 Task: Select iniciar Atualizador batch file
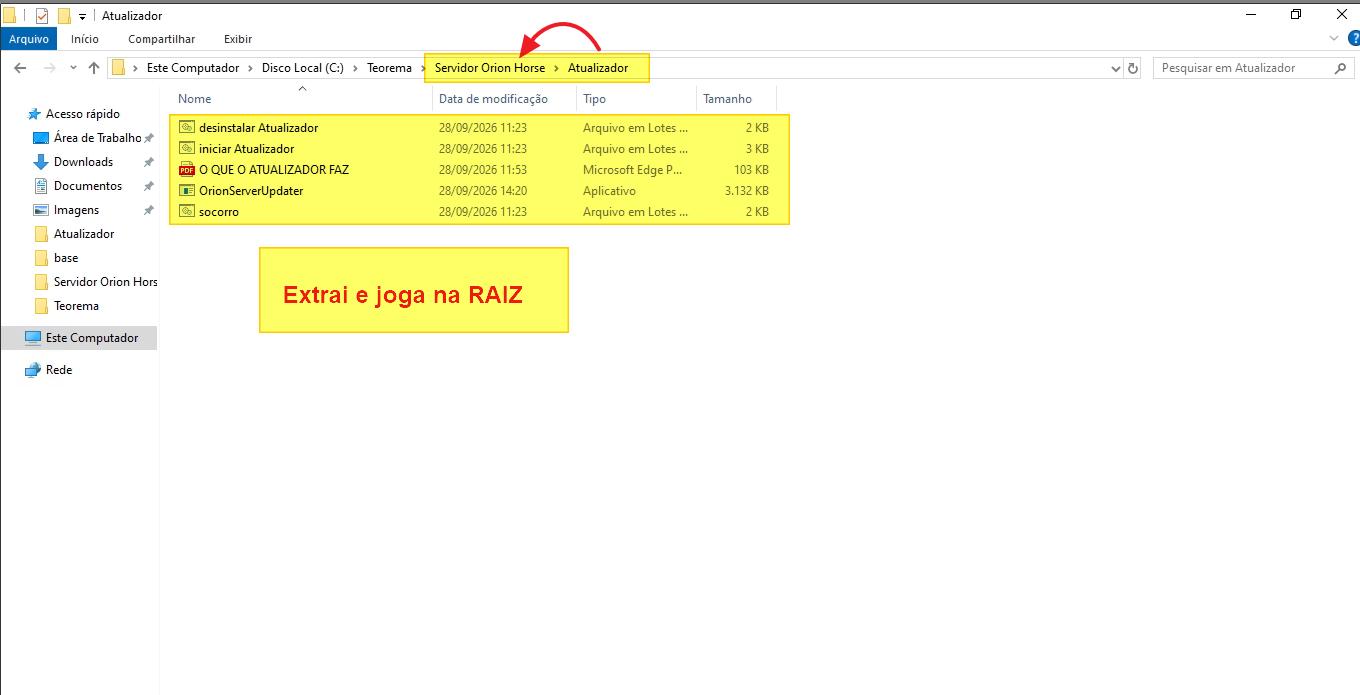tap(246, 149)
